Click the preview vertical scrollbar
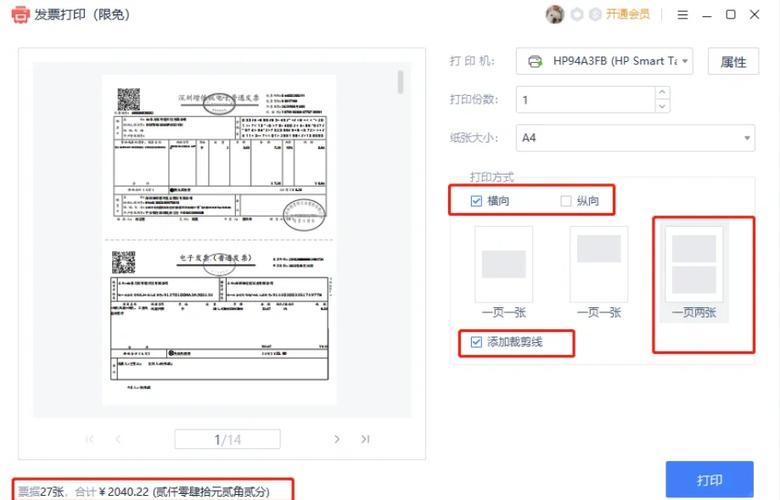780x500 pixels. pos(400,82)
